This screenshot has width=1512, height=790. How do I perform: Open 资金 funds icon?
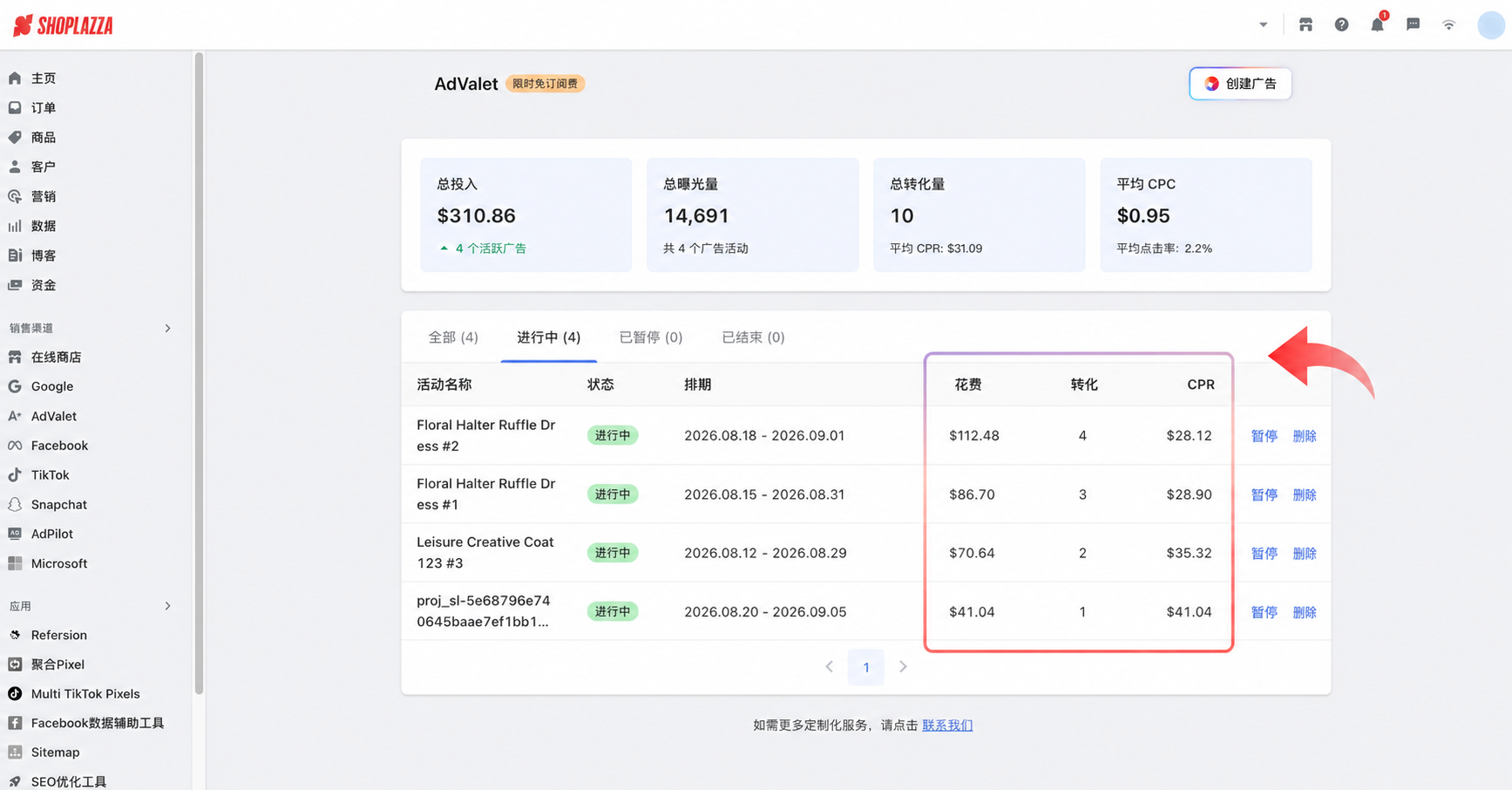point(15,285)
